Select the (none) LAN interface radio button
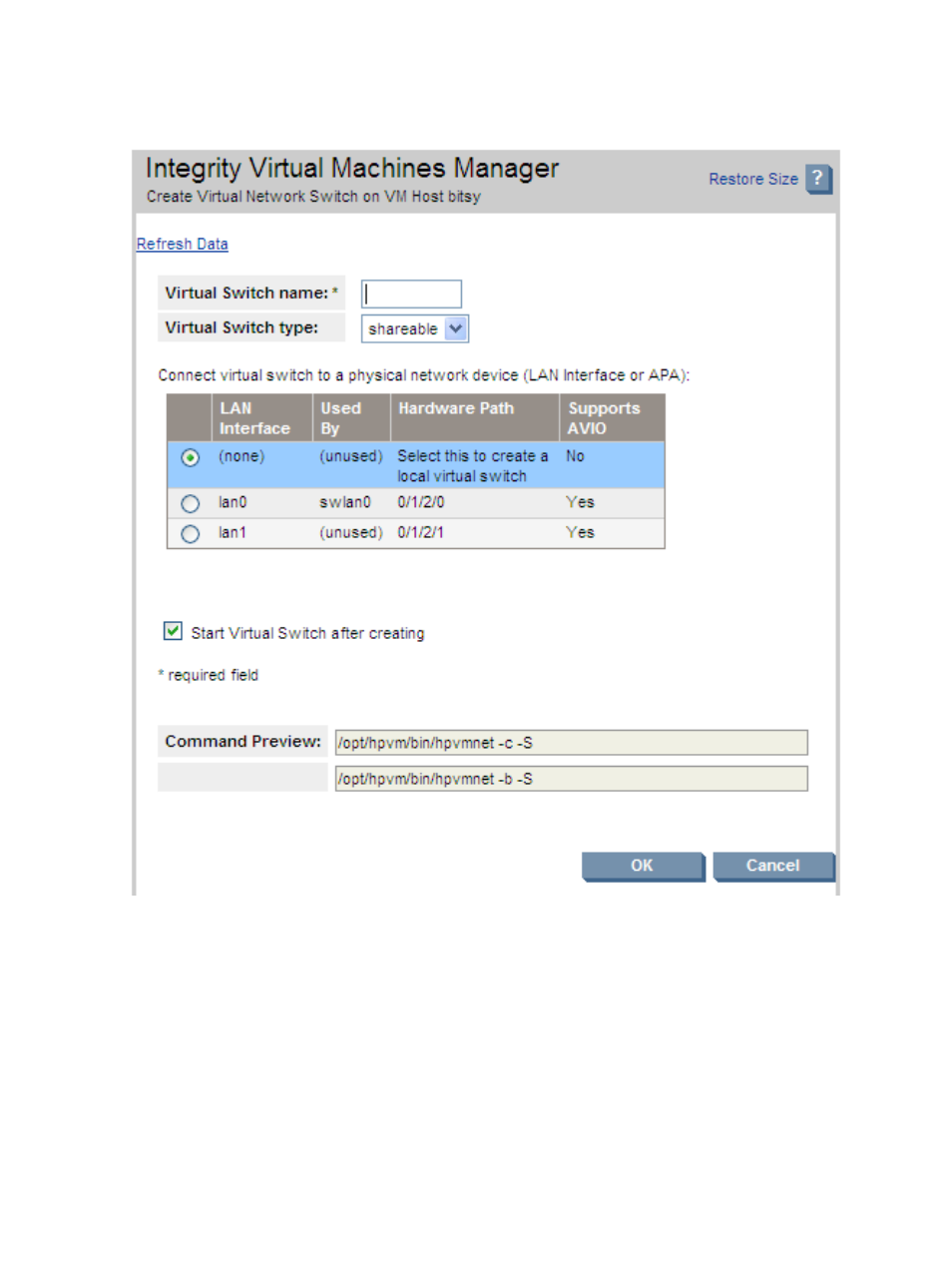Screen dimensions: 952x1268 click(x=191, y=458)
